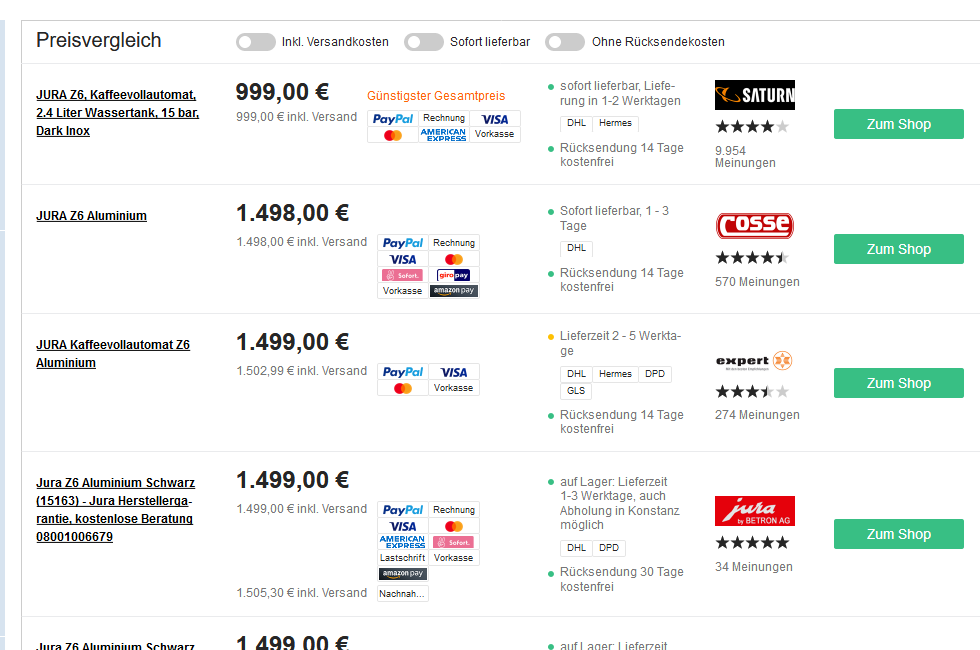Screen dimensions: 980x650
Task: Click the amazon pay icon in Cosse offer
Action: point(454,291)
